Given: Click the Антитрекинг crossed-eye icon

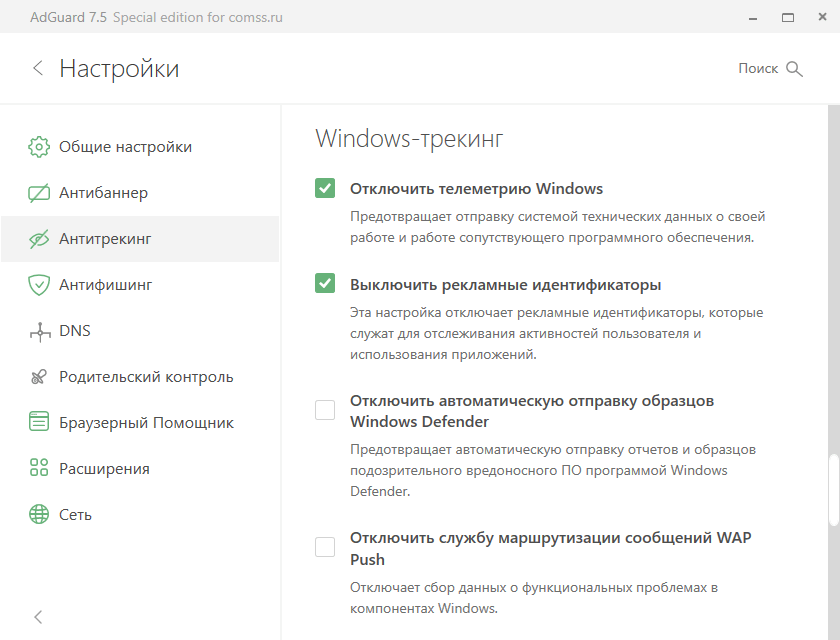Looking at the screenshot, I should [x=39, y=239].
